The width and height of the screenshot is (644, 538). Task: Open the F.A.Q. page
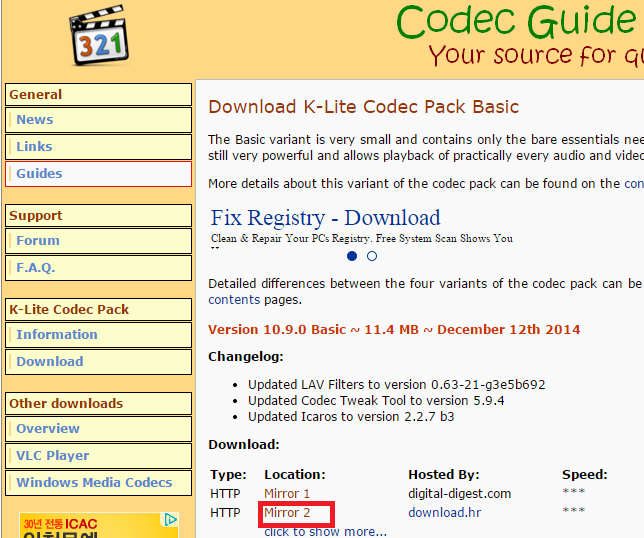point(99,268)
